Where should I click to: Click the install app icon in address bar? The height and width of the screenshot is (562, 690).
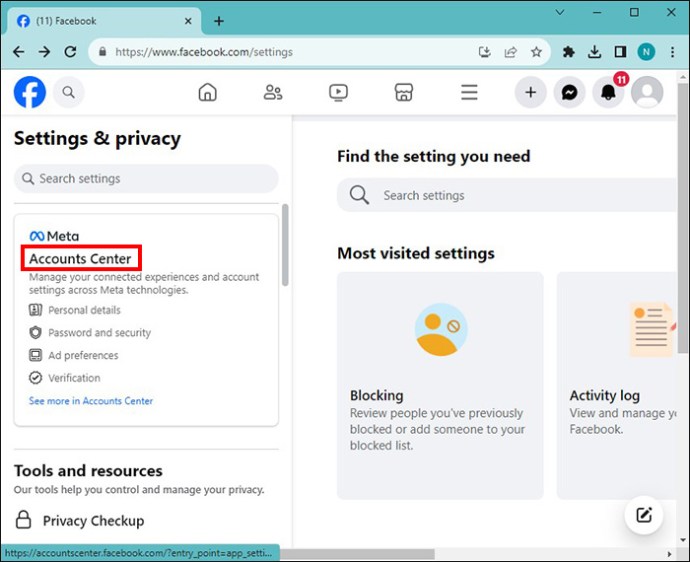tap(484, 52)
